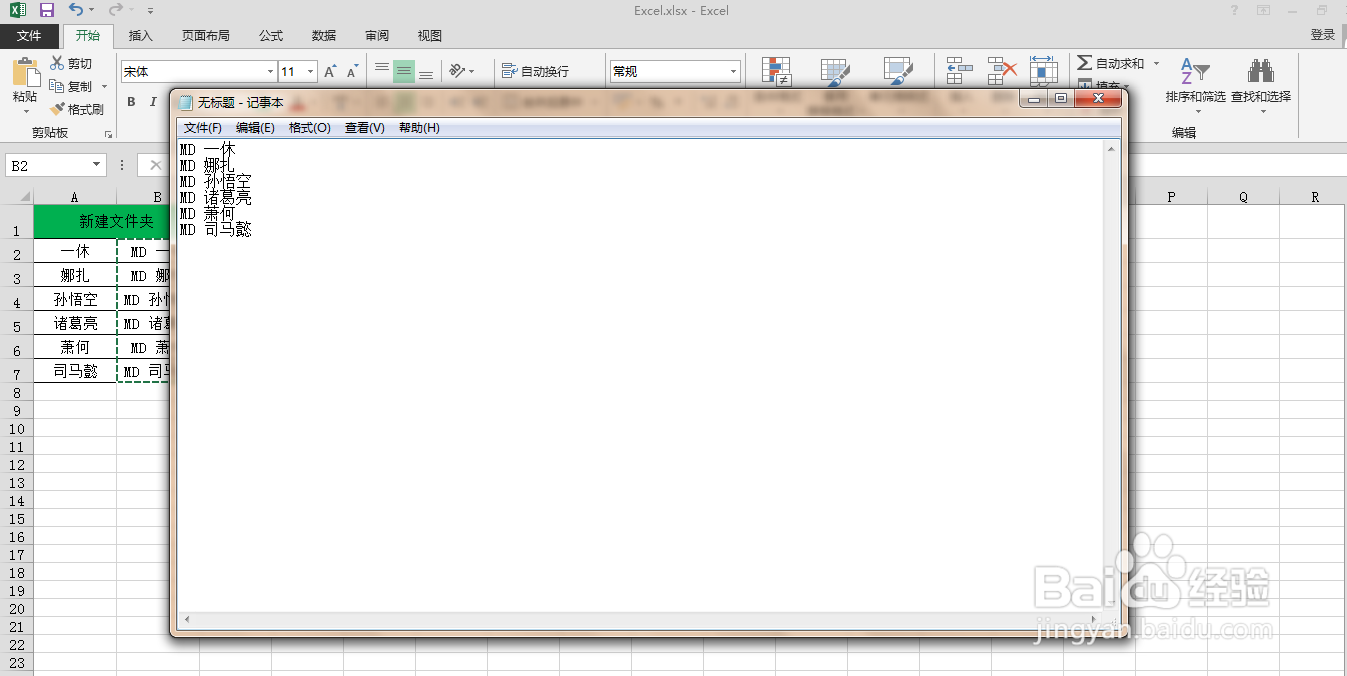
Task: Click the Excel Help question mark icon
Action: [x=1234, y=10]
